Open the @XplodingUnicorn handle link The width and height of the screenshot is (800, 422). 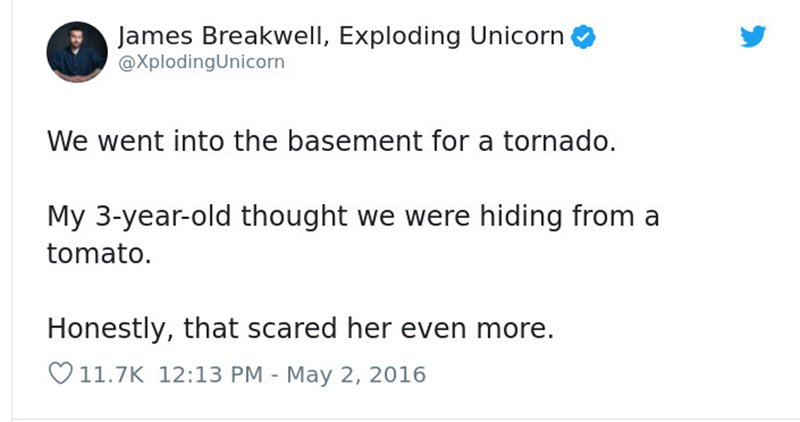click(x=201, y=62)
